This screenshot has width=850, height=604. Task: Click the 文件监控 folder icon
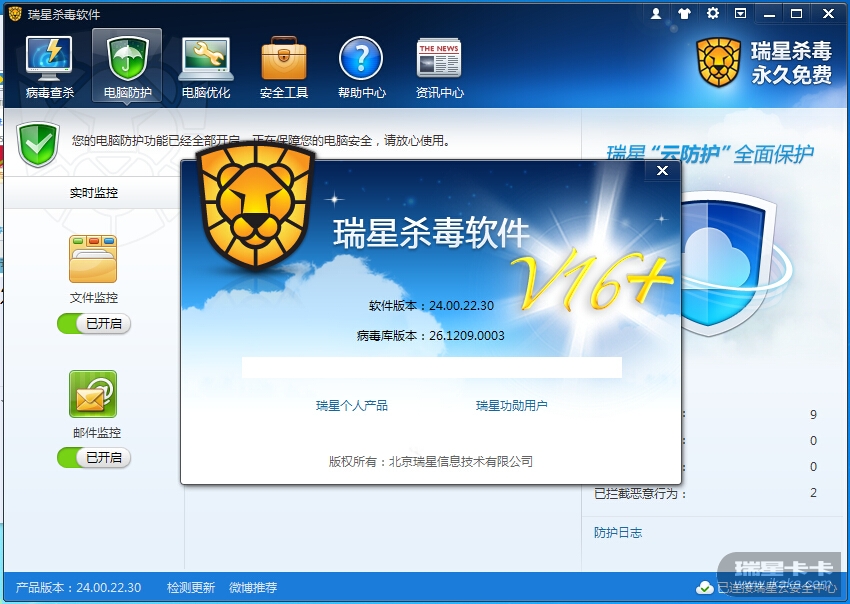[x=93, y=259]
